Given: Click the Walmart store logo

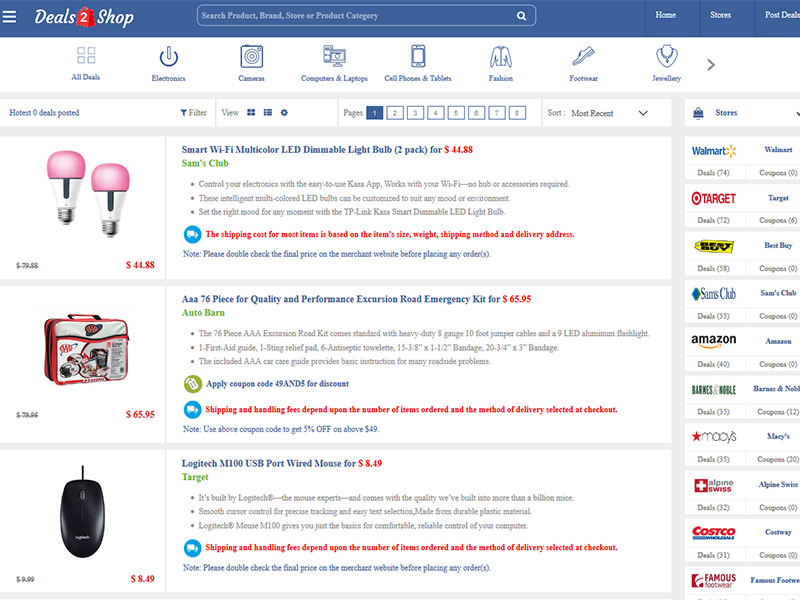Looking at the screenshot, I should (714, 151).
